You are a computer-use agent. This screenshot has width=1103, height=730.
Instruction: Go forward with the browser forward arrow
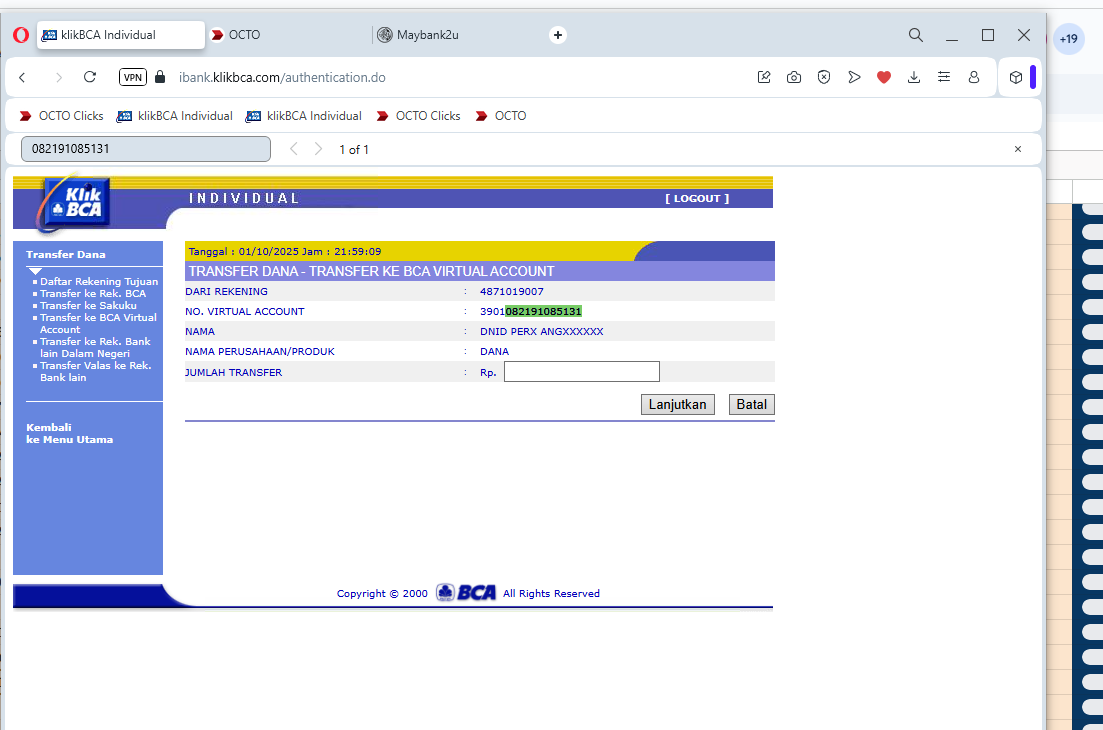pos(58,77)
